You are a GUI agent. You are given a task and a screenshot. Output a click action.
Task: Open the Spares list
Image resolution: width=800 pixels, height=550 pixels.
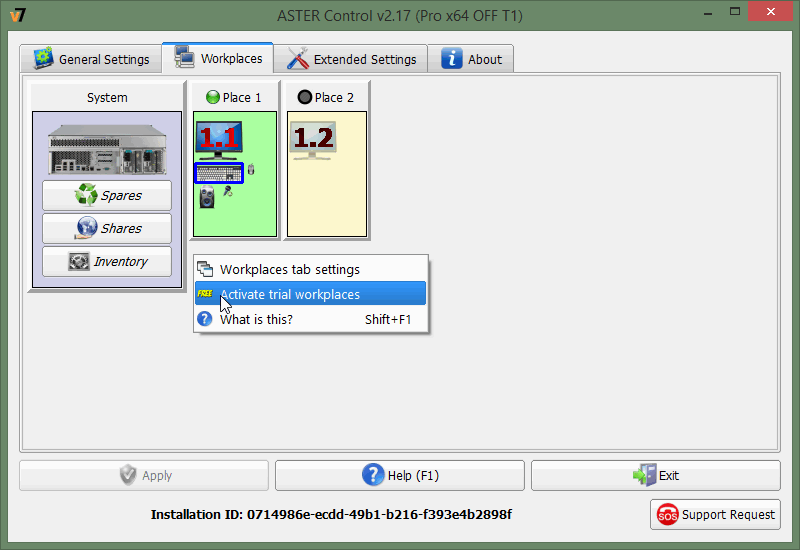107,195
